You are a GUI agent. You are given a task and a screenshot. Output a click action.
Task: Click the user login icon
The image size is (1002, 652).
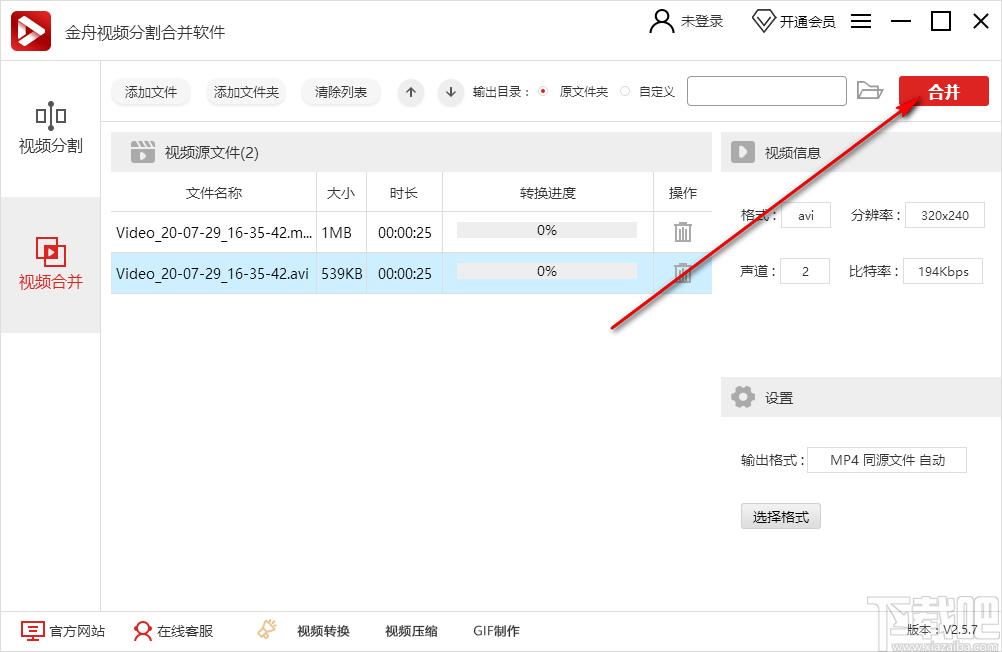click(x=662, y=21)
